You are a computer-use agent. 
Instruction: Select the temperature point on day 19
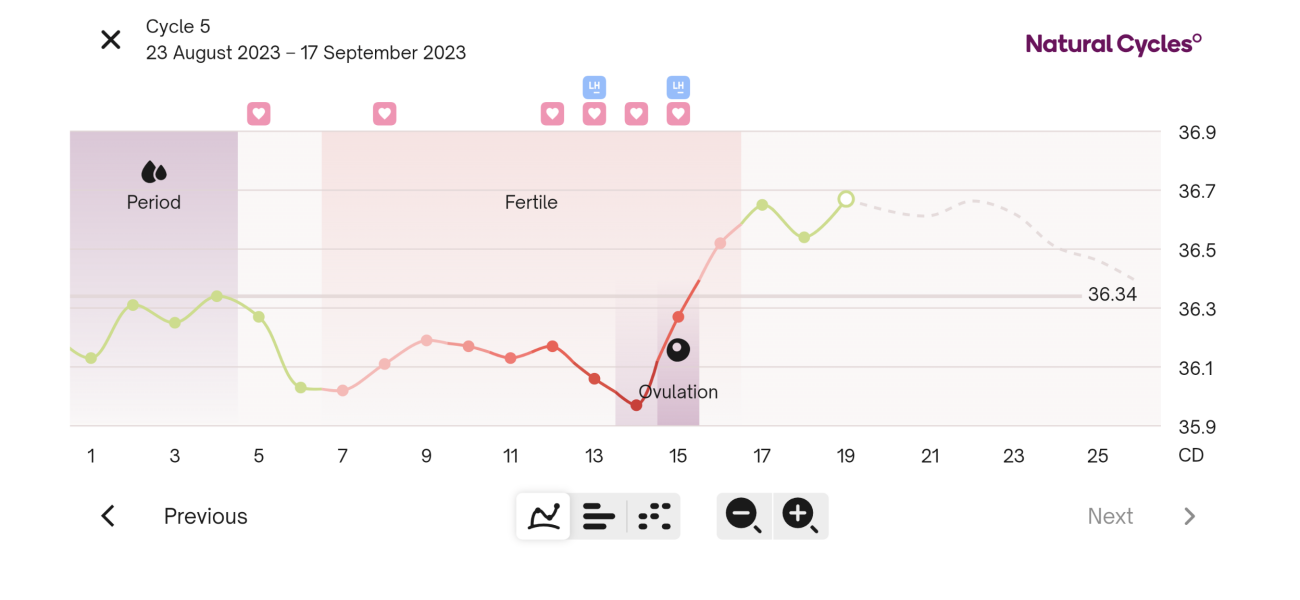[x=846, y=199]
